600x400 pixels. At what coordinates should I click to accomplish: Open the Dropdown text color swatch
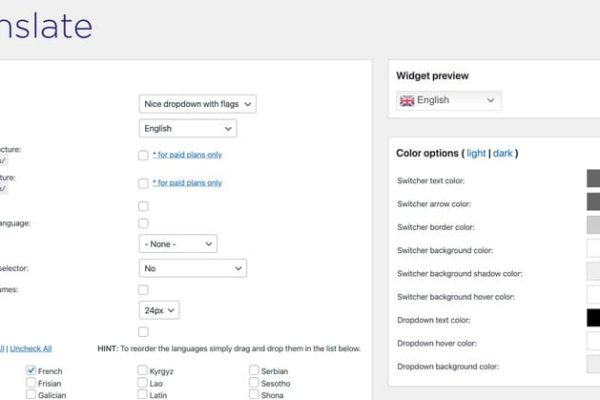click(593, 318)
